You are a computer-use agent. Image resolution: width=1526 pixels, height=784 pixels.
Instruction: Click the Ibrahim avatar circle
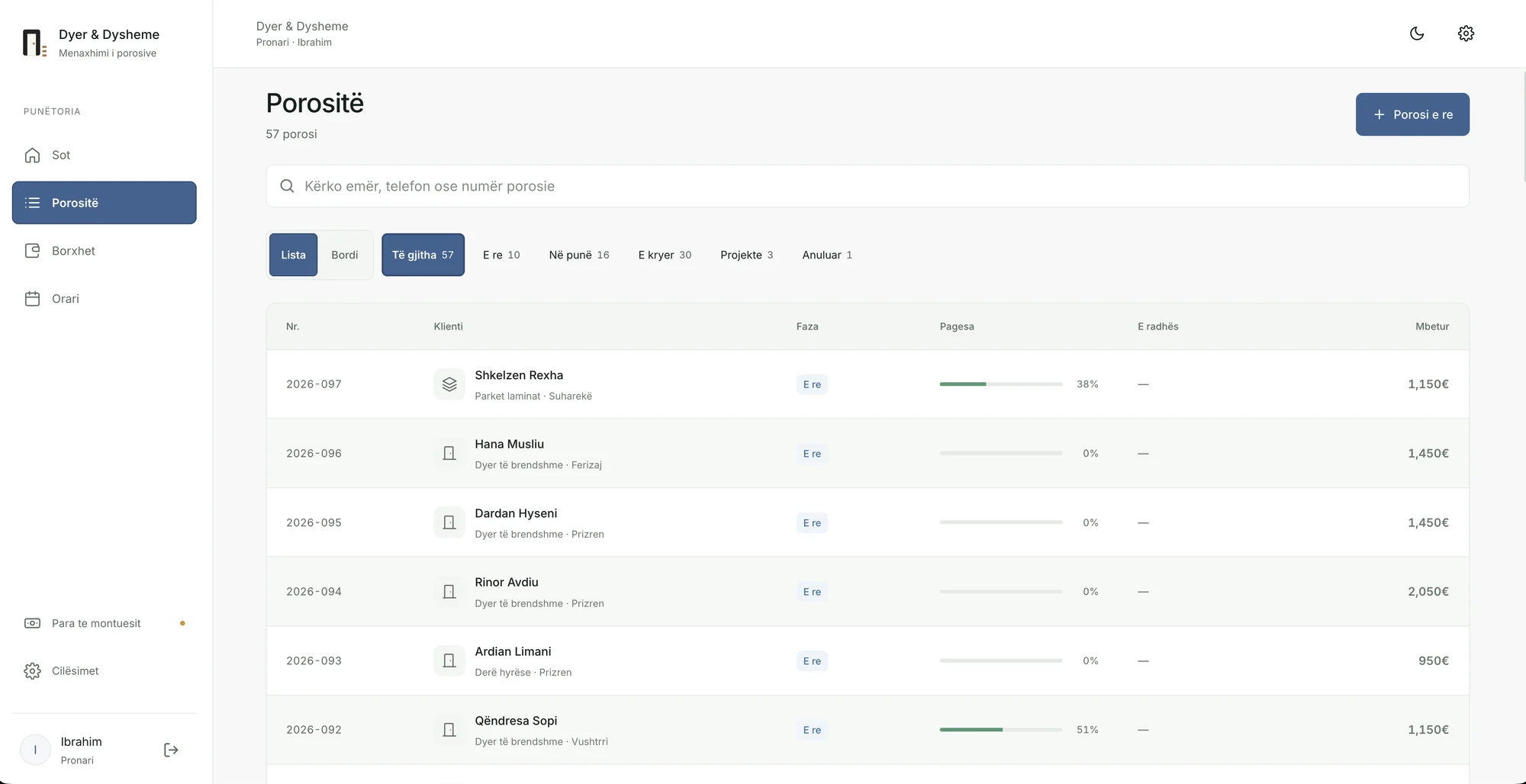click(35, 750)
